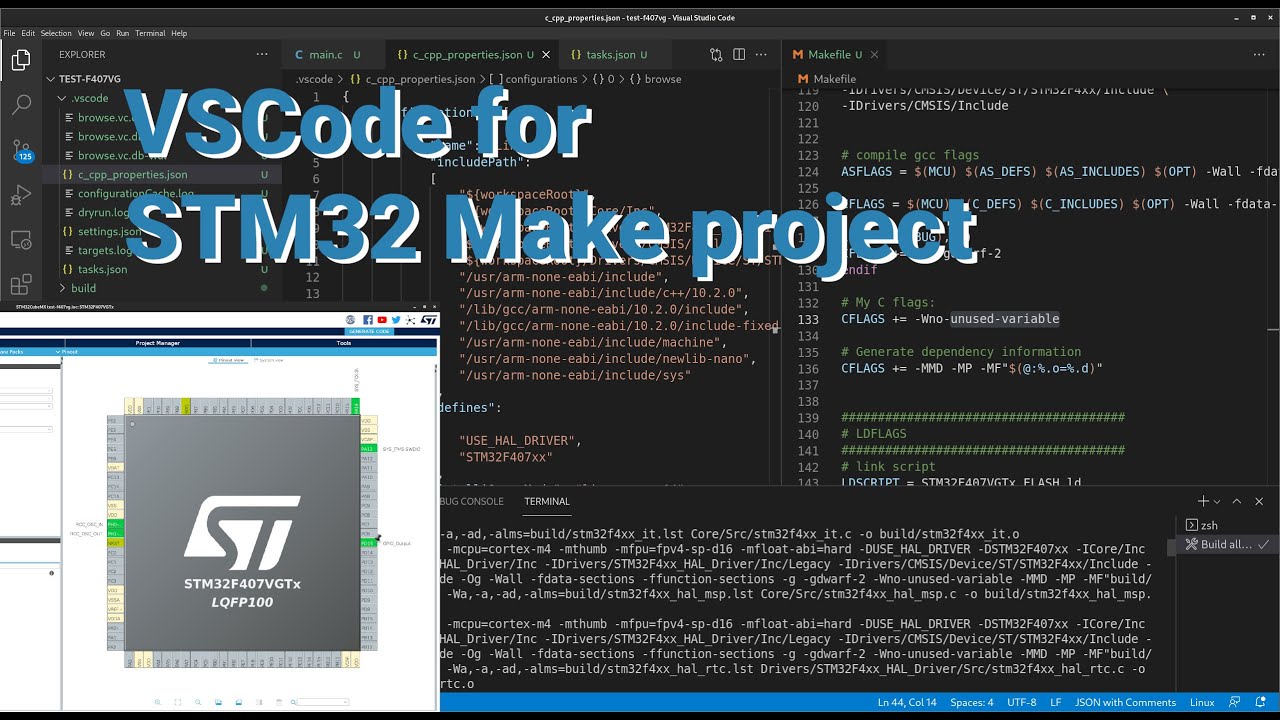
Task: Change JSON with Comments language mode
Action: pyautogui.click(x=1125, y=702)
